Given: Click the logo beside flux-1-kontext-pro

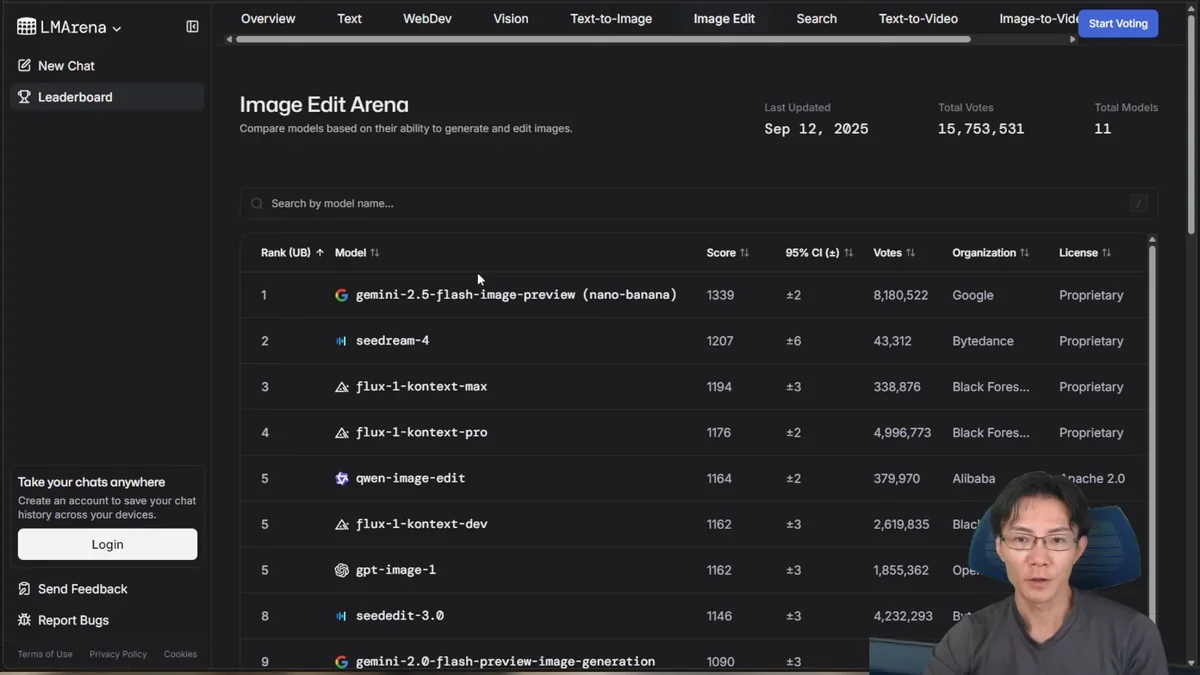Looking at the screenshot, I should [x=342, y=433].
